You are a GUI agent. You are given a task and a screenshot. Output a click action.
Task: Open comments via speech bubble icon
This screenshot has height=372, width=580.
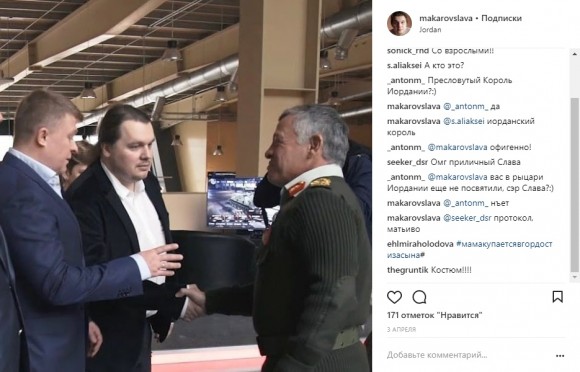(419, 297)
